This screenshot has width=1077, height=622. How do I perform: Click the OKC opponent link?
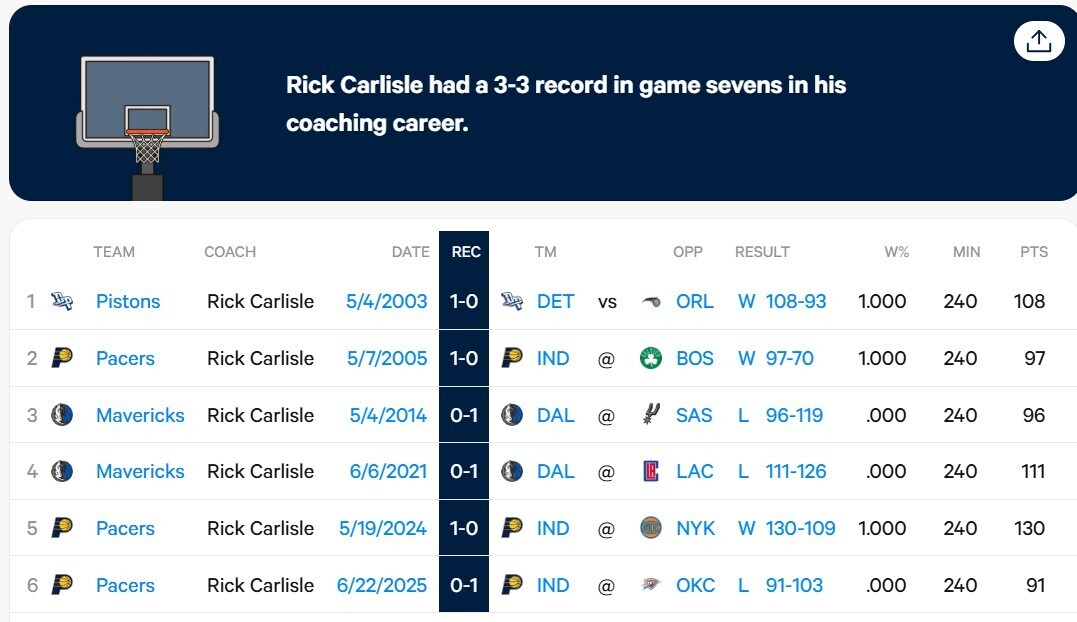tap(695, 585)
